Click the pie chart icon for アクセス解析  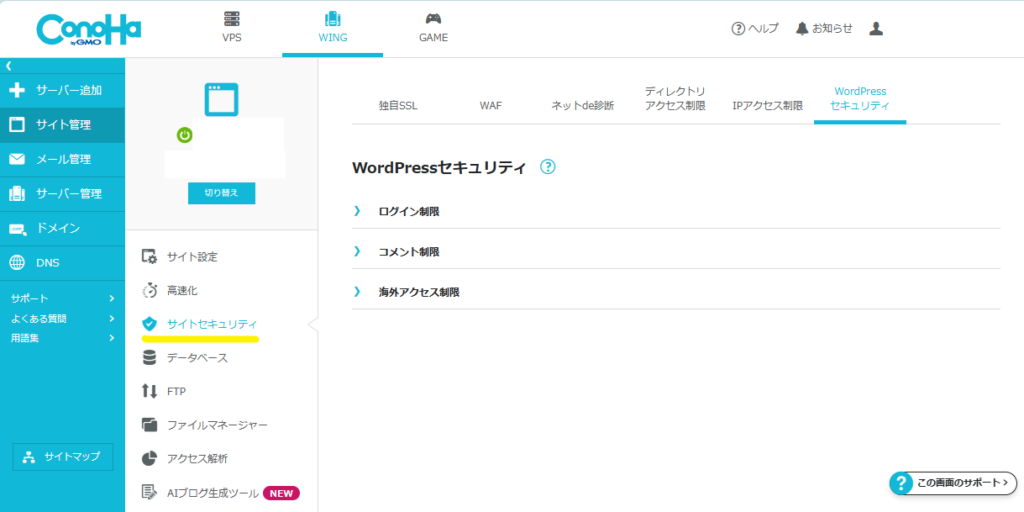click(x=150, y=458)
